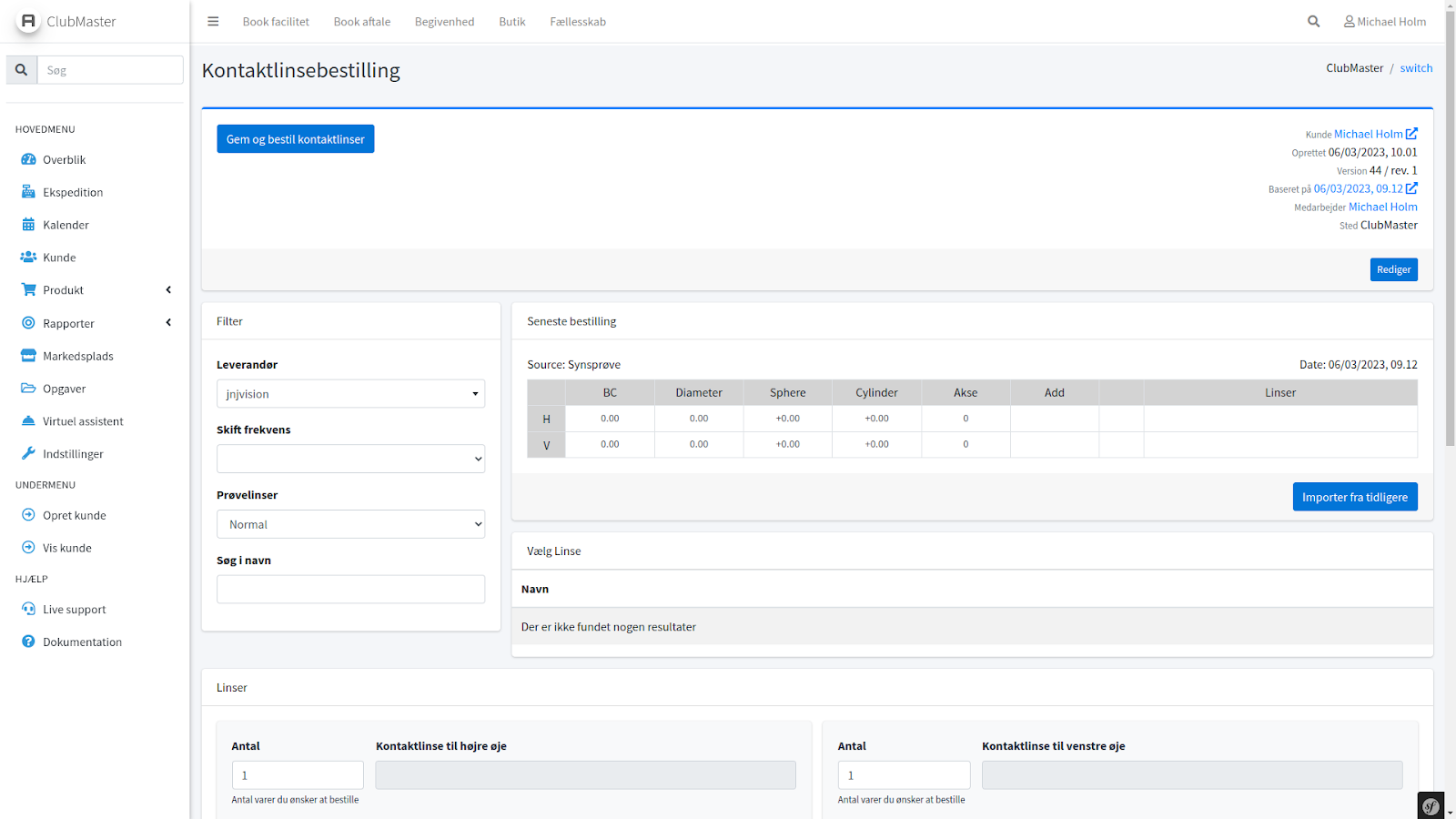Open the Leverandør dropdown

(x=350, y=394)
